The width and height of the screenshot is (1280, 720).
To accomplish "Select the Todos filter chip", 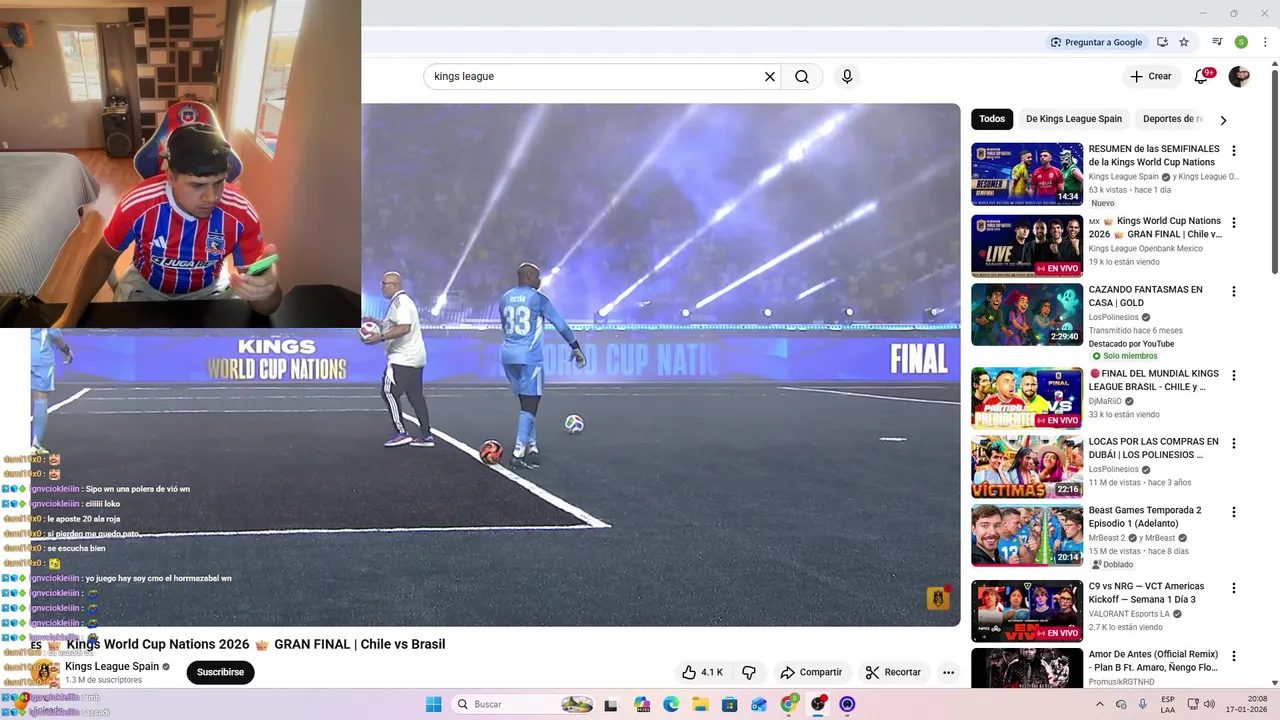I will tap(992, 119).
